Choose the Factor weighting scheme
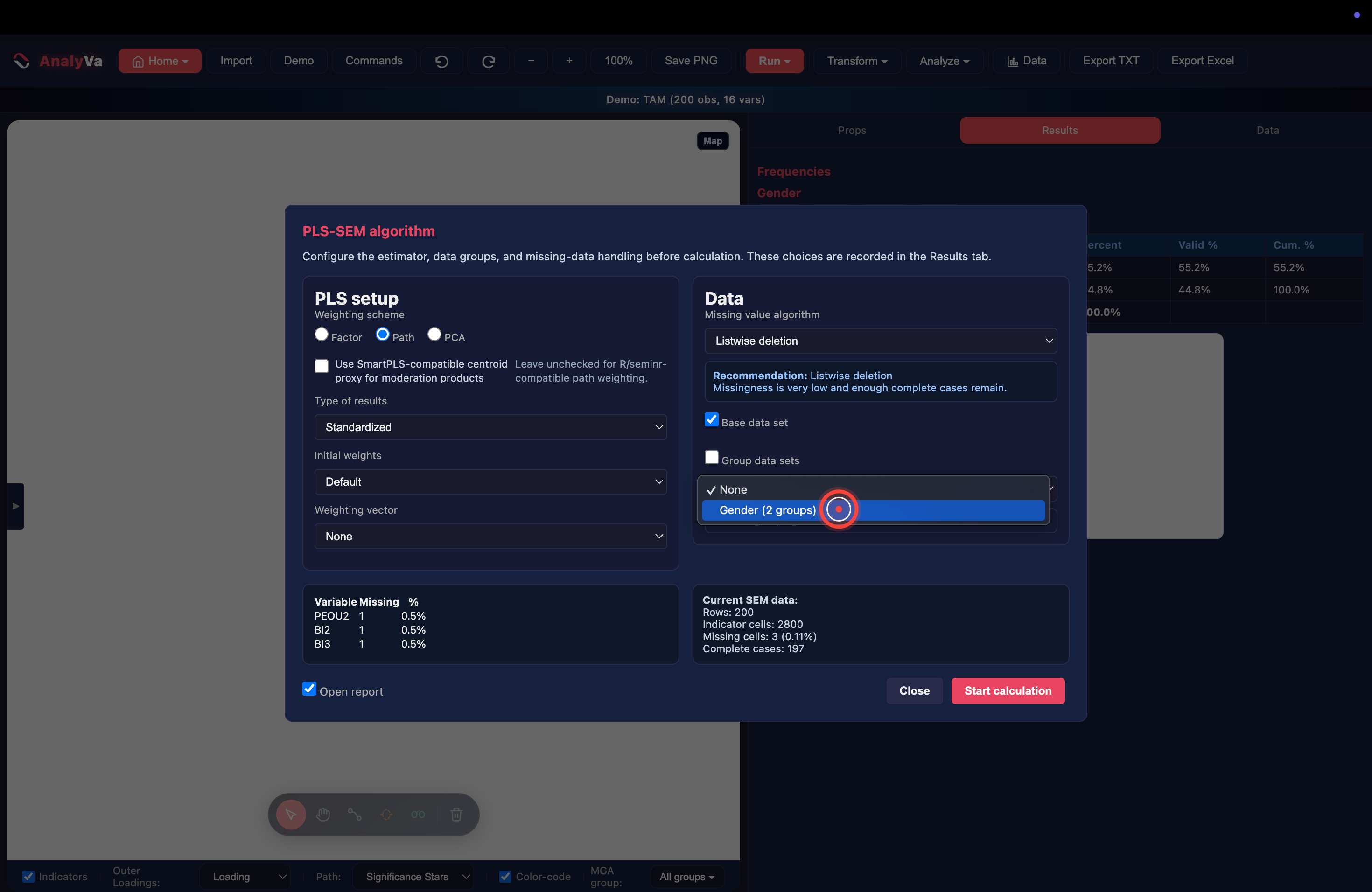Image resolution: width=1372 pixels, height=892 pixels. tap(322, 334)
